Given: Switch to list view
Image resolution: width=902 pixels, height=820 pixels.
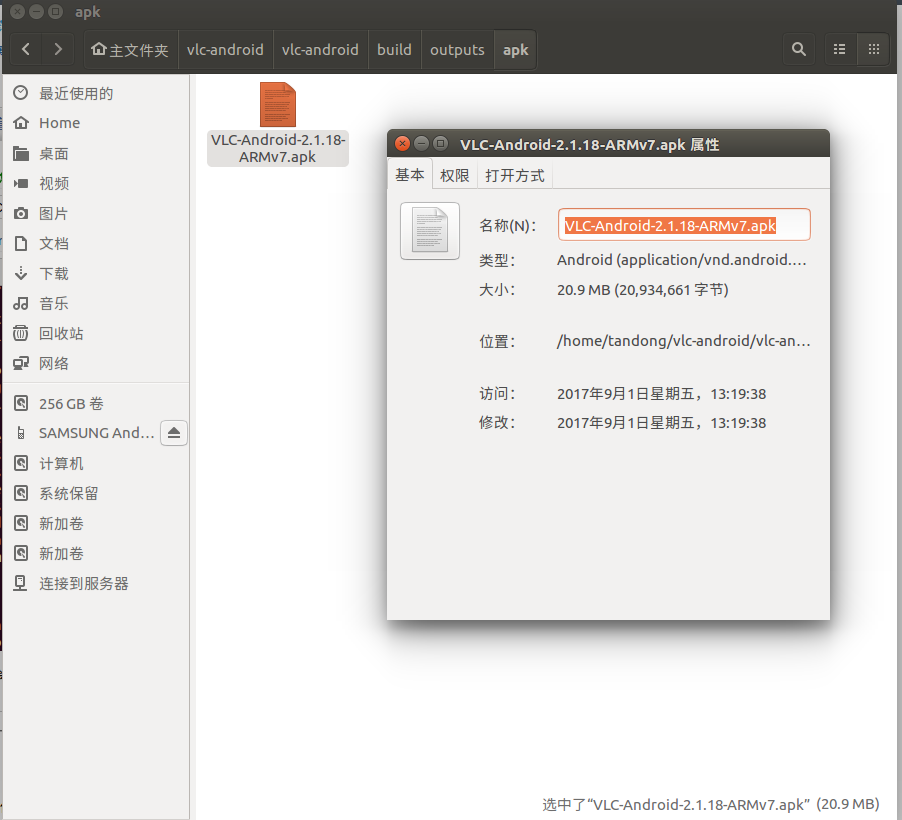Looking at the screenshot, I should tap(840, 49).
